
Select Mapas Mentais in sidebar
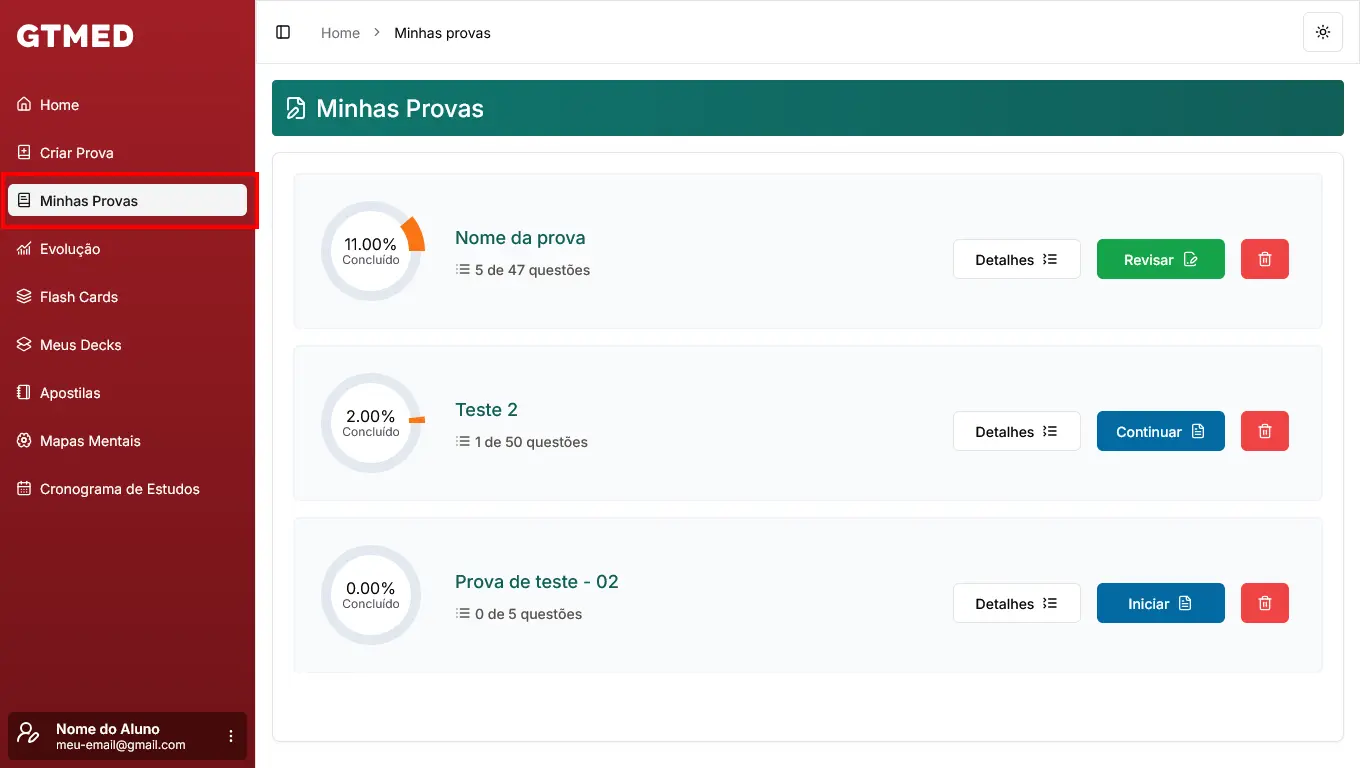point(90,441)
